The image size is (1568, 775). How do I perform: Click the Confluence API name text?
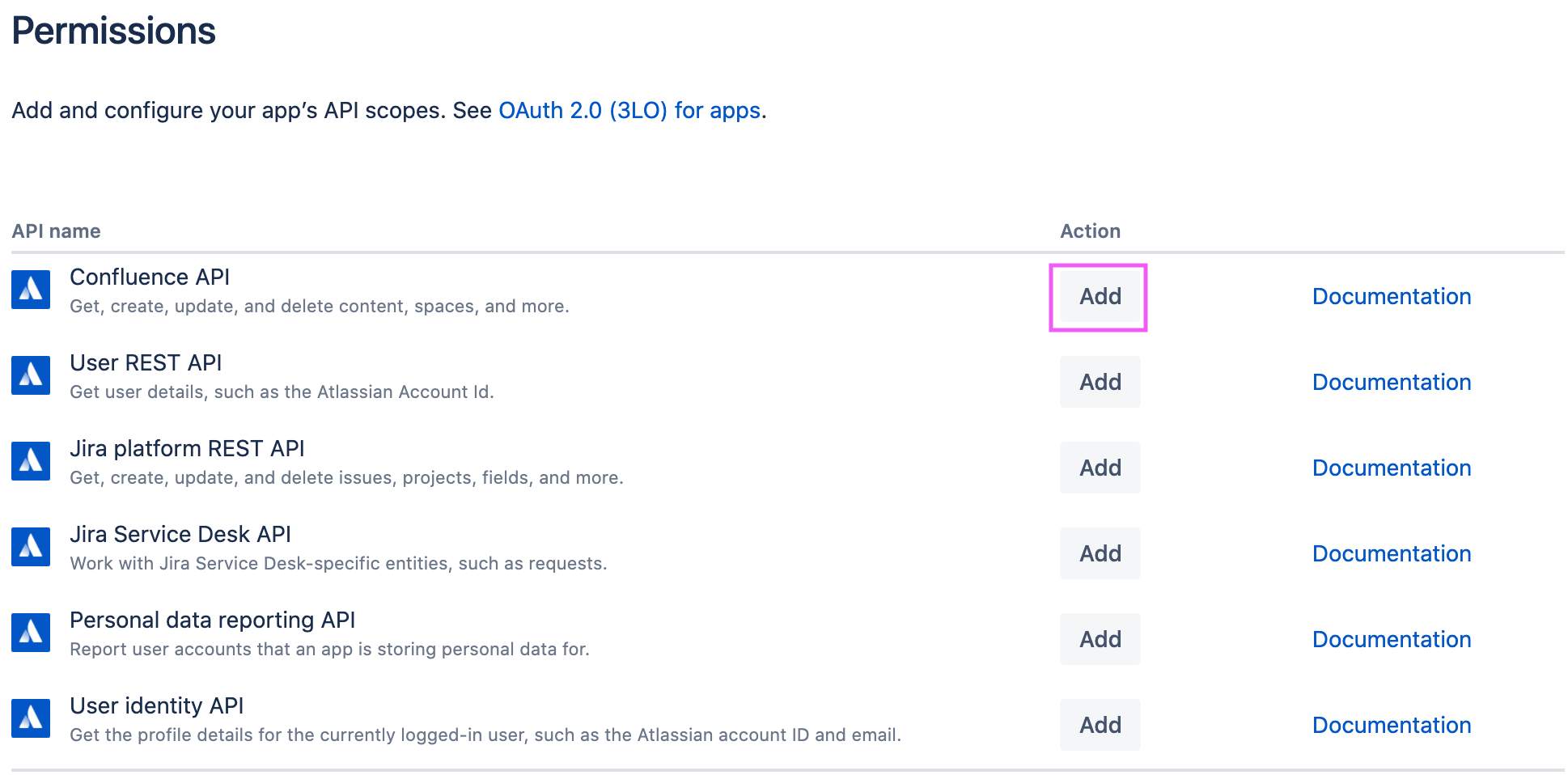150,277
